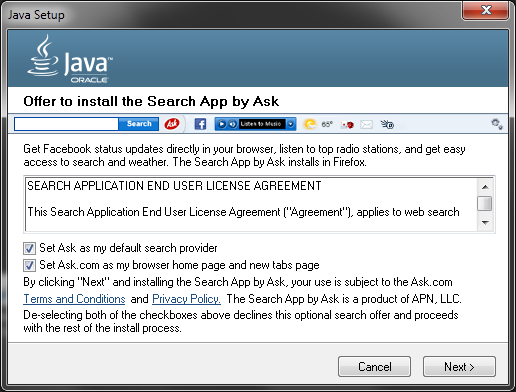Click the license agreement scroll up arrow
Image resolution: width=516 pixels, height=392 pixels.
click(485, 187)
